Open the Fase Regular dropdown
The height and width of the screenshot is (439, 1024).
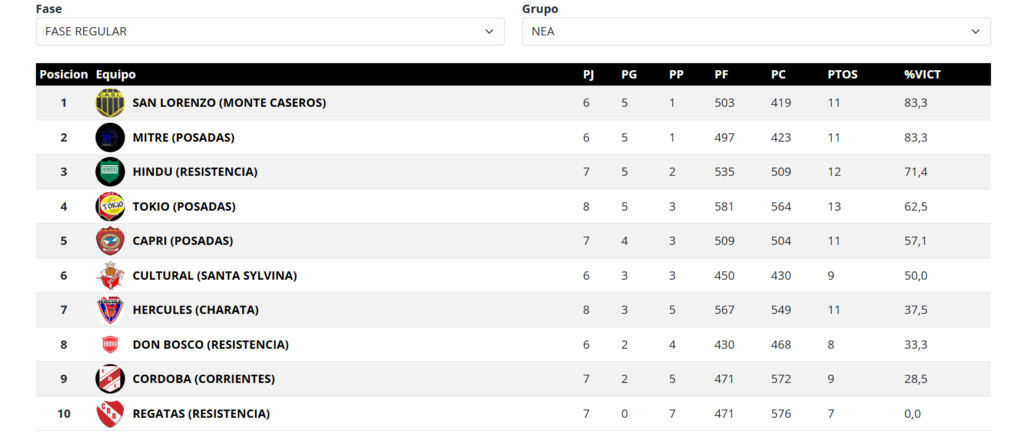[269, 31]
